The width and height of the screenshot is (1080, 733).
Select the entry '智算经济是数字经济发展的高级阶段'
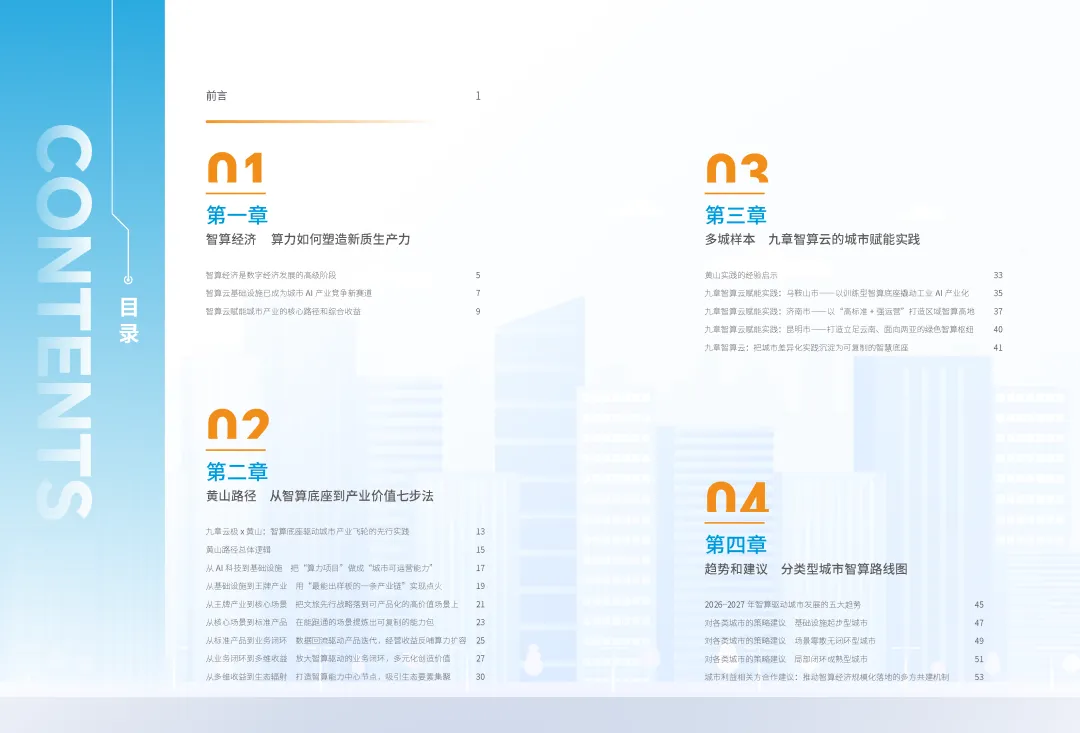coord(271,275)
